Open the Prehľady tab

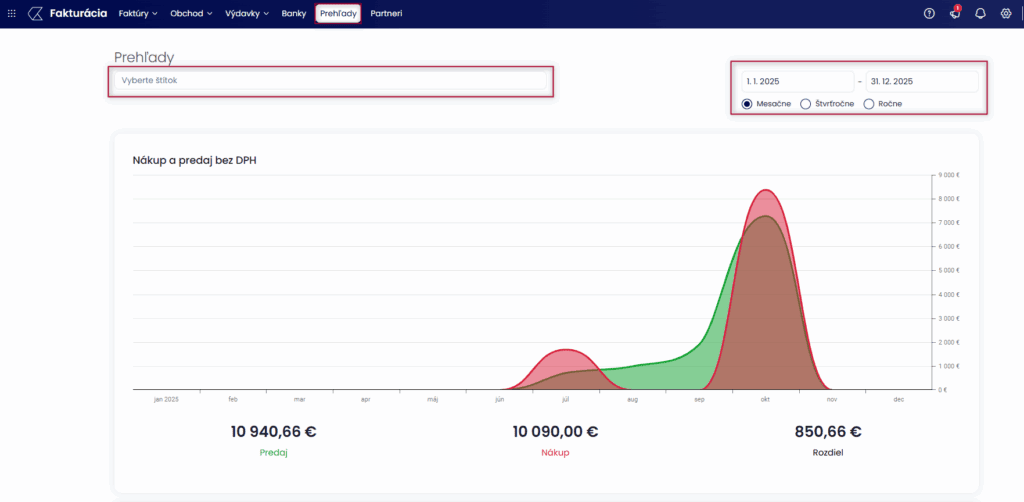(x=338, y=14)
